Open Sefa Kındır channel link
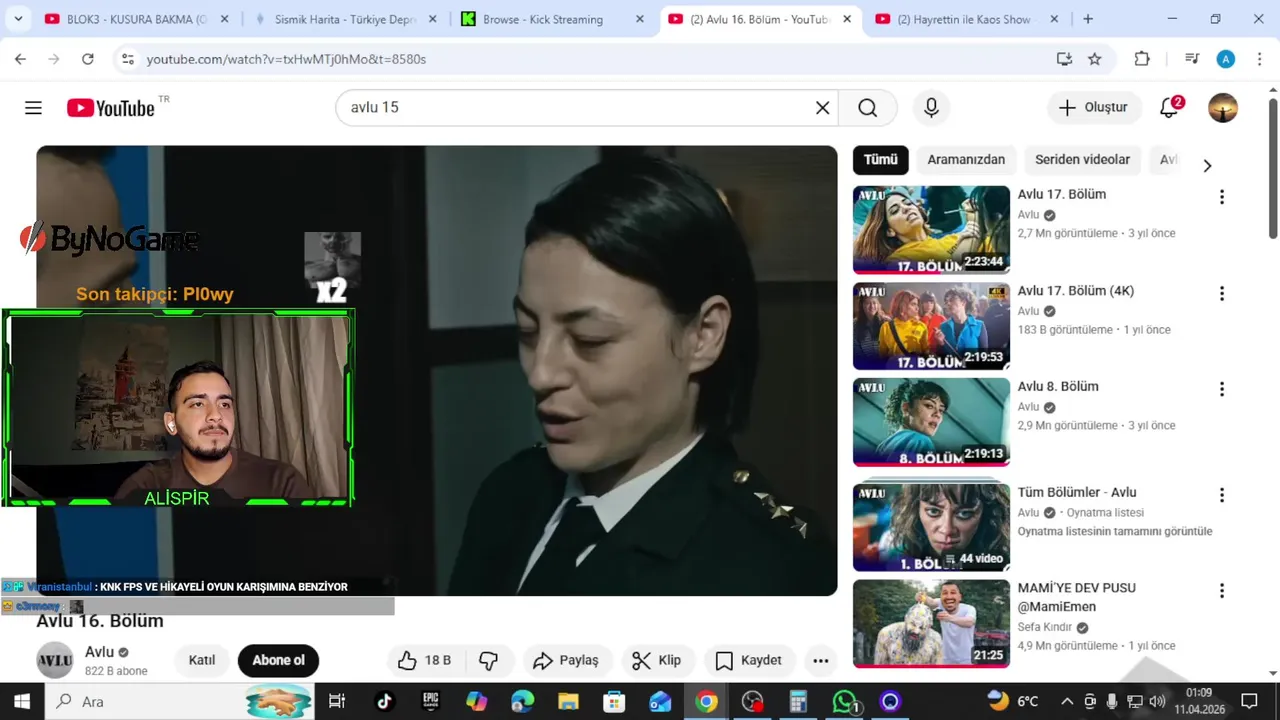Image resolution: width=1280 pixels, height=720 pixels. pos(1044,627)
